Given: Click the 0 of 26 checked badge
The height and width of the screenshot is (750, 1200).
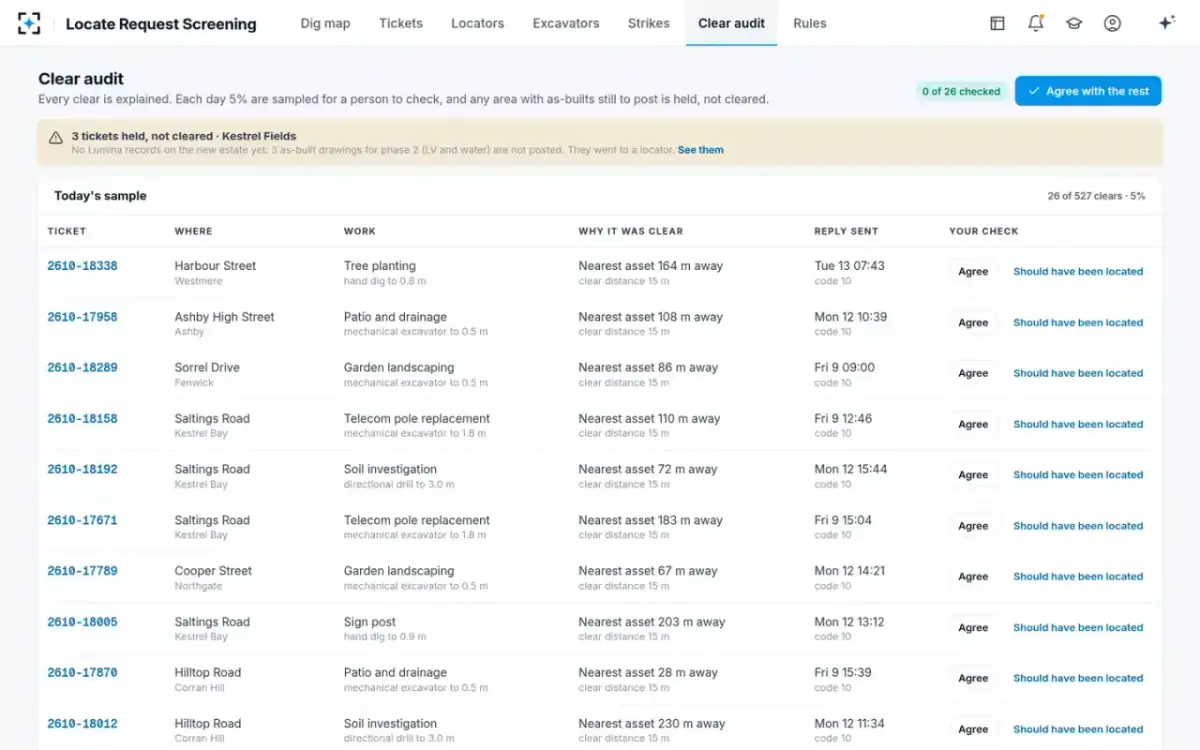Looking at the screenshot, I should (x=961, y=91).
